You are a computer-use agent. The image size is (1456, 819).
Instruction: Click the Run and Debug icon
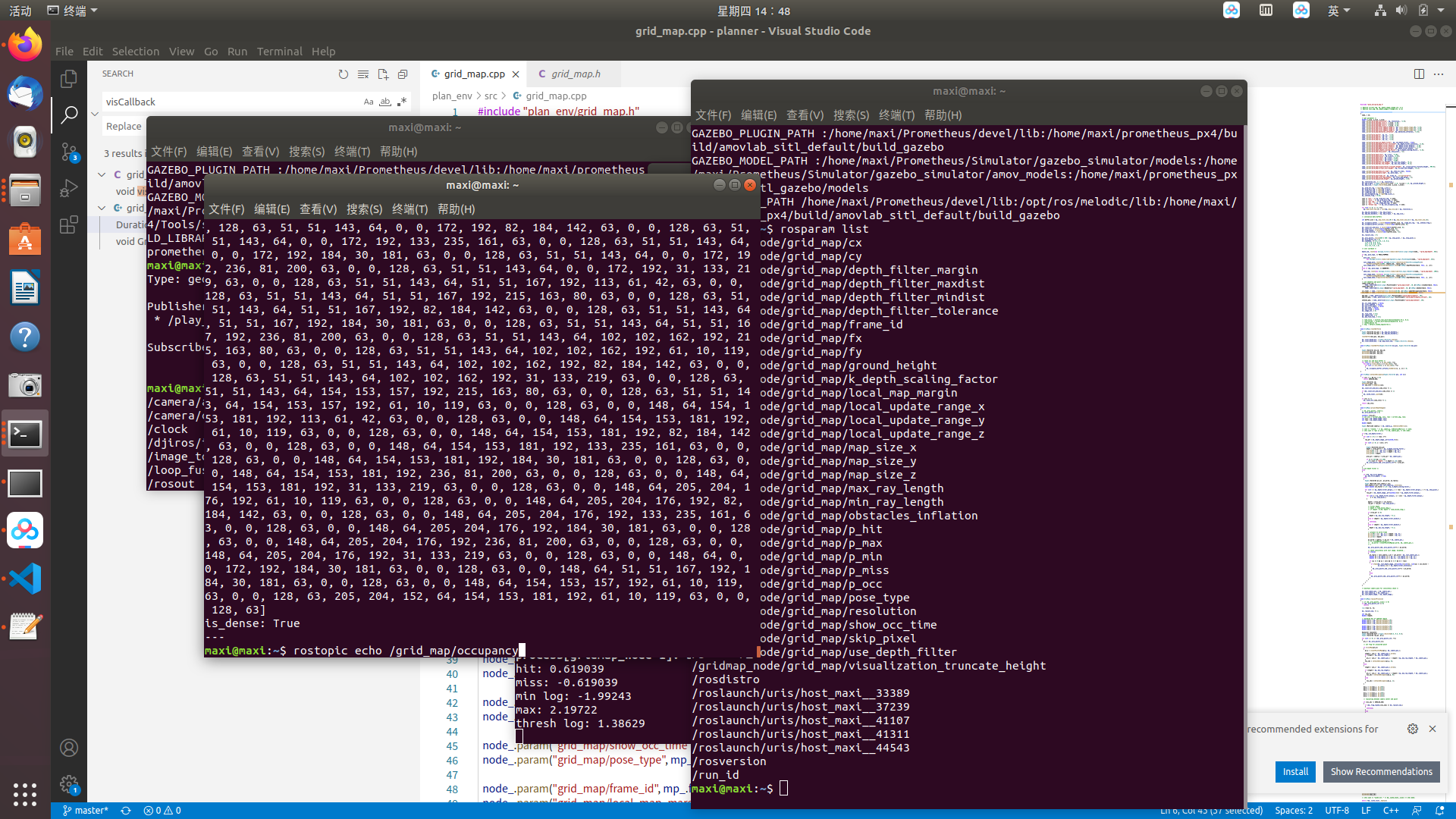point(68,190)
